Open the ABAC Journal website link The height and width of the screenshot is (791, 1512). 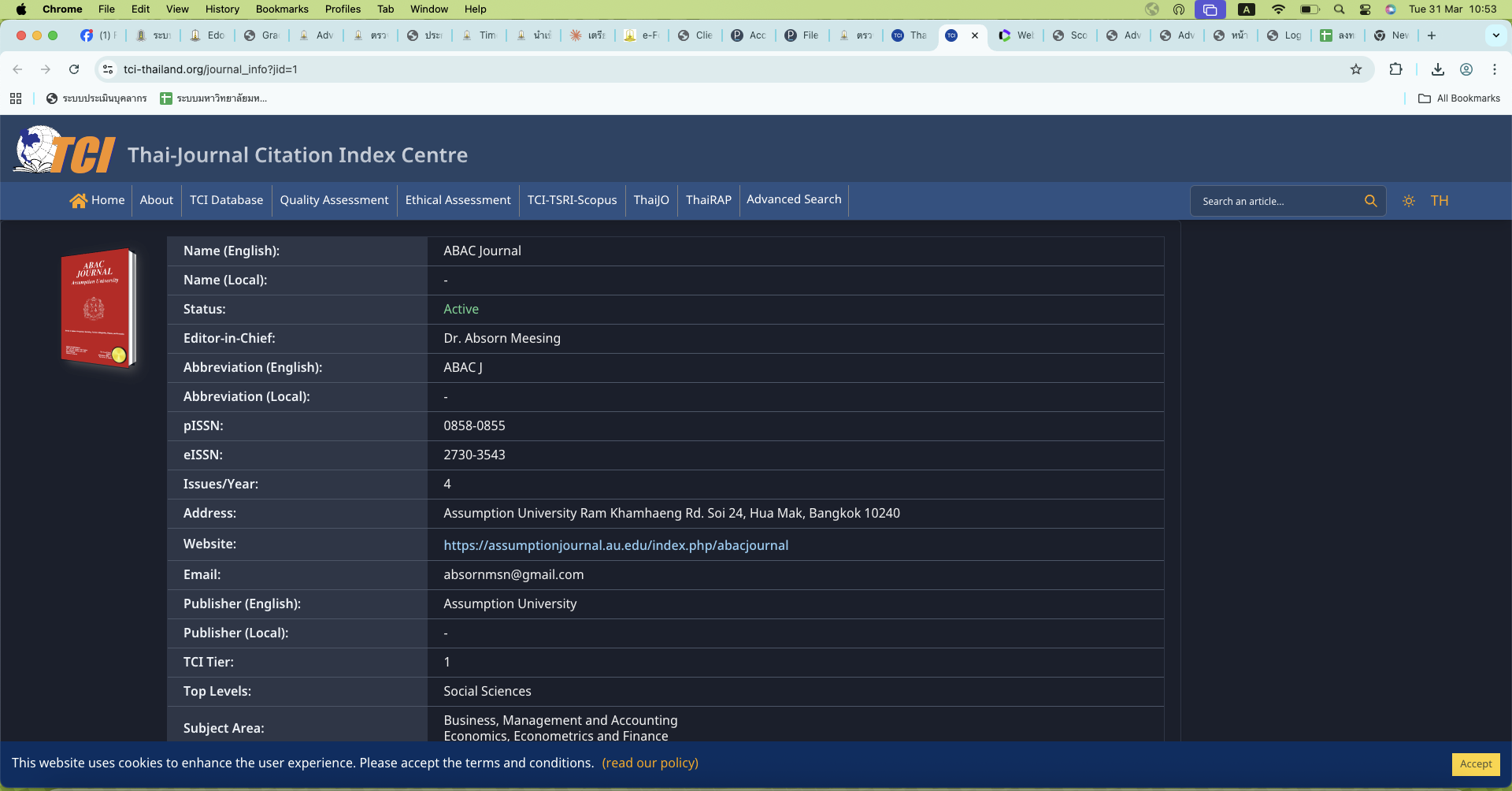(615, 545)
